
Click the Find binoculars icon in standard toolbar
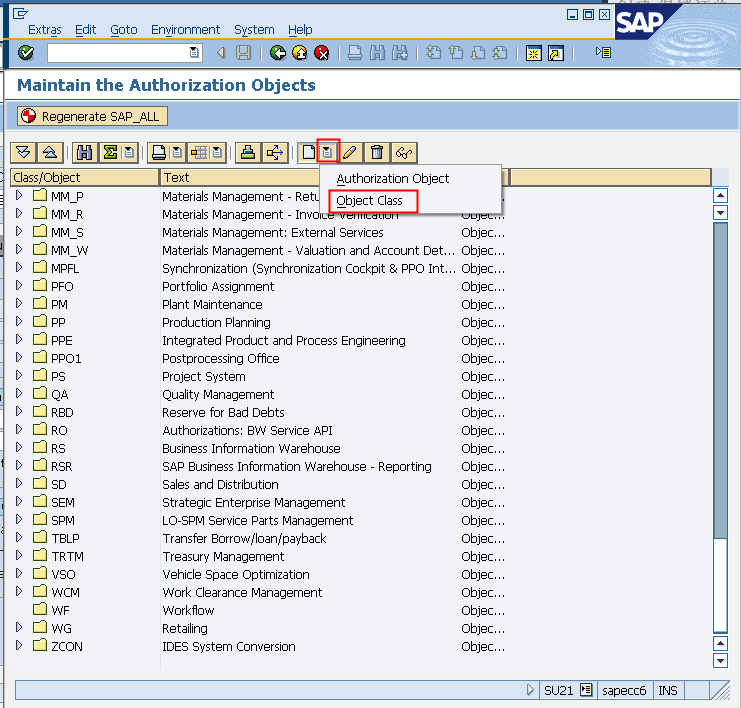click(x=377, y=52)
